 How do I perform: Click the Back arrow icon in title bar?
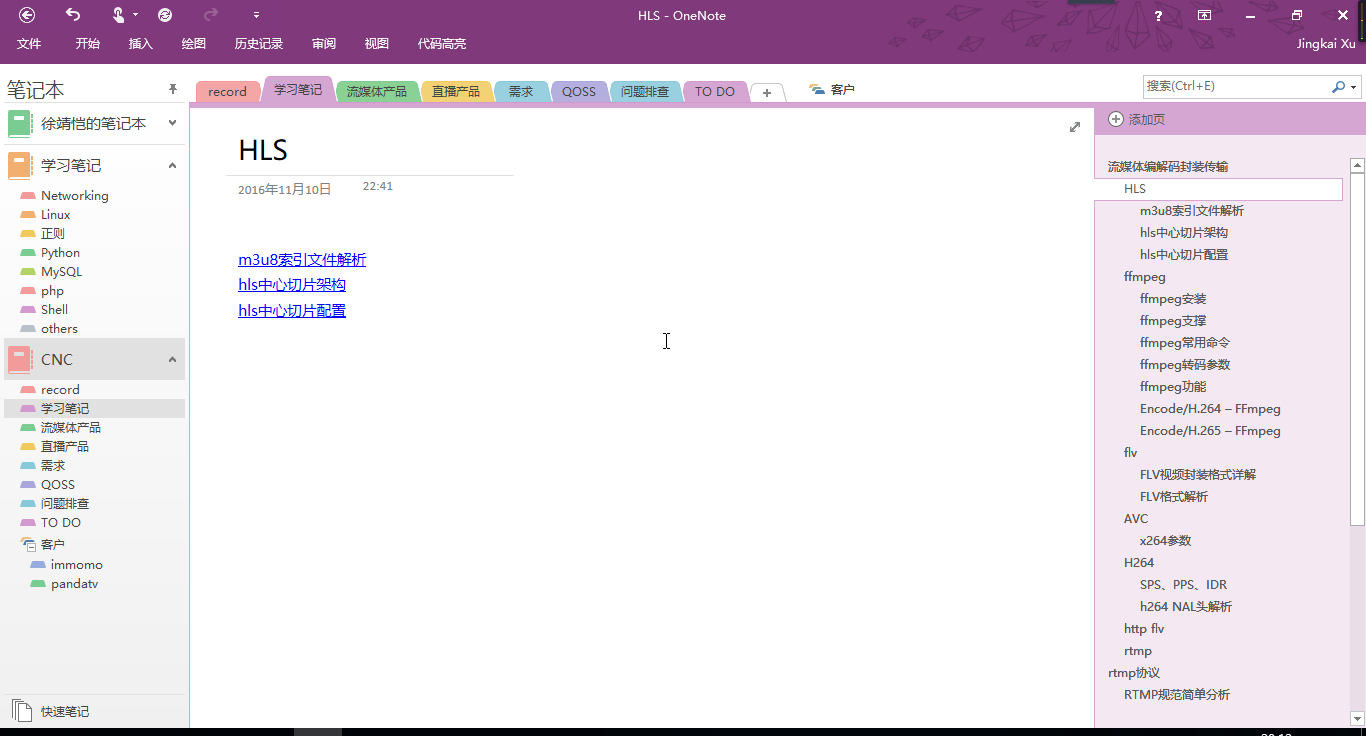point(27,15)
